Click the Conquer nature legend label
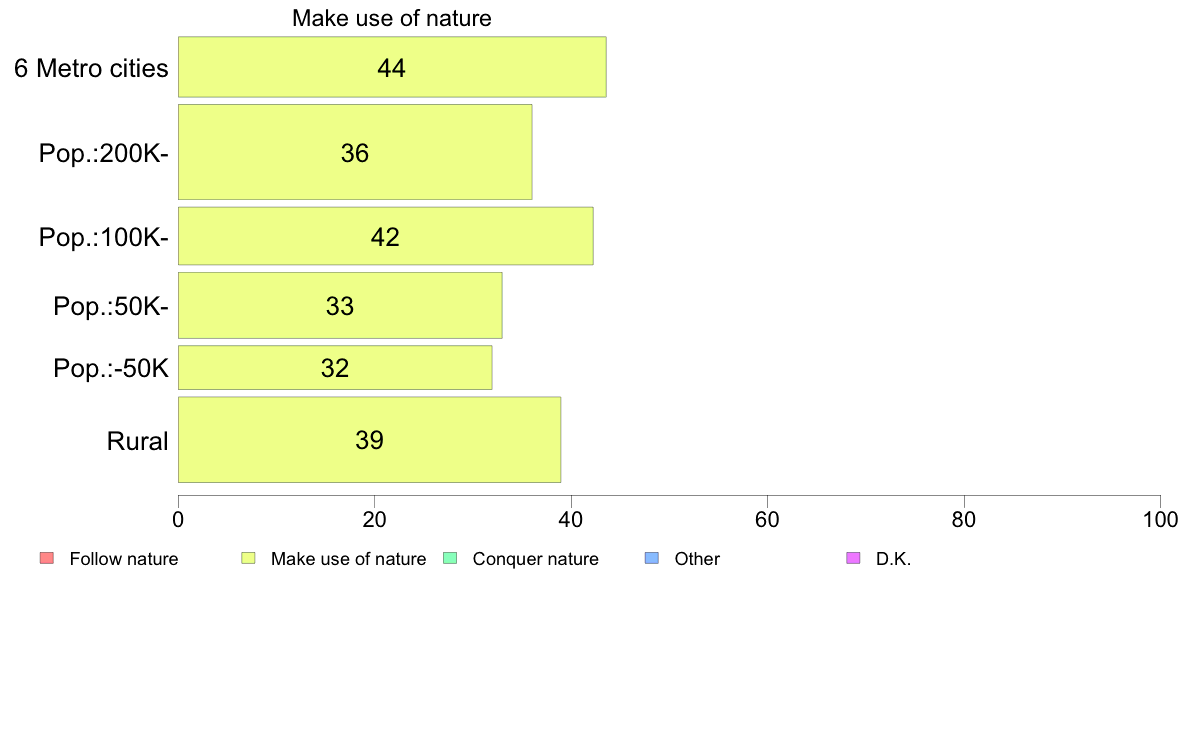1188x736 pixels. pyautogui.click(x=535, y=559)
